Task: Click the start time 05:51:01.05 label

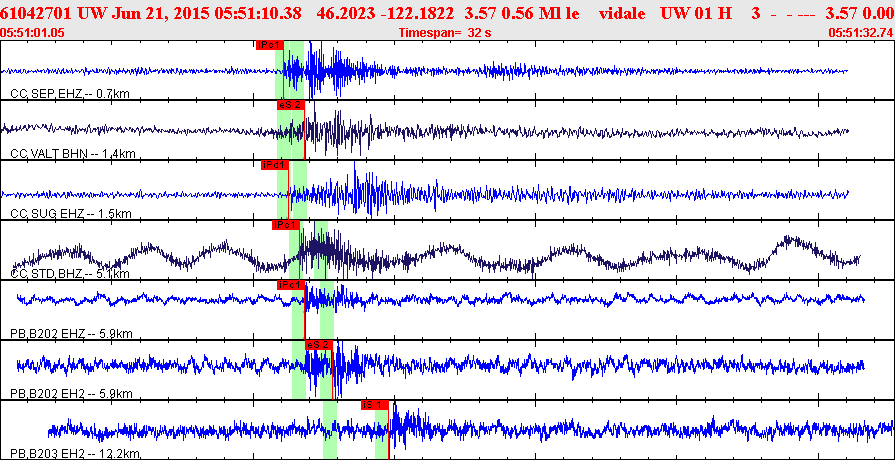Action: [x=33, y=33]
